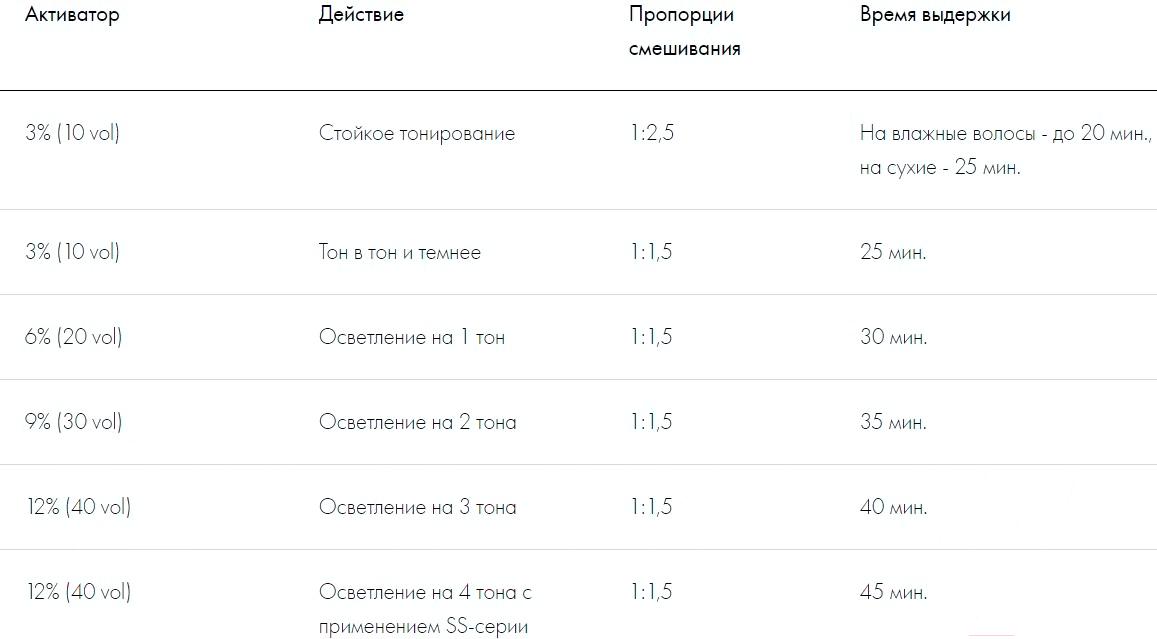Select the "Осветление на 3 тона" cell
This screenshot has height=639, width=1157.
(x=418, y=507)
